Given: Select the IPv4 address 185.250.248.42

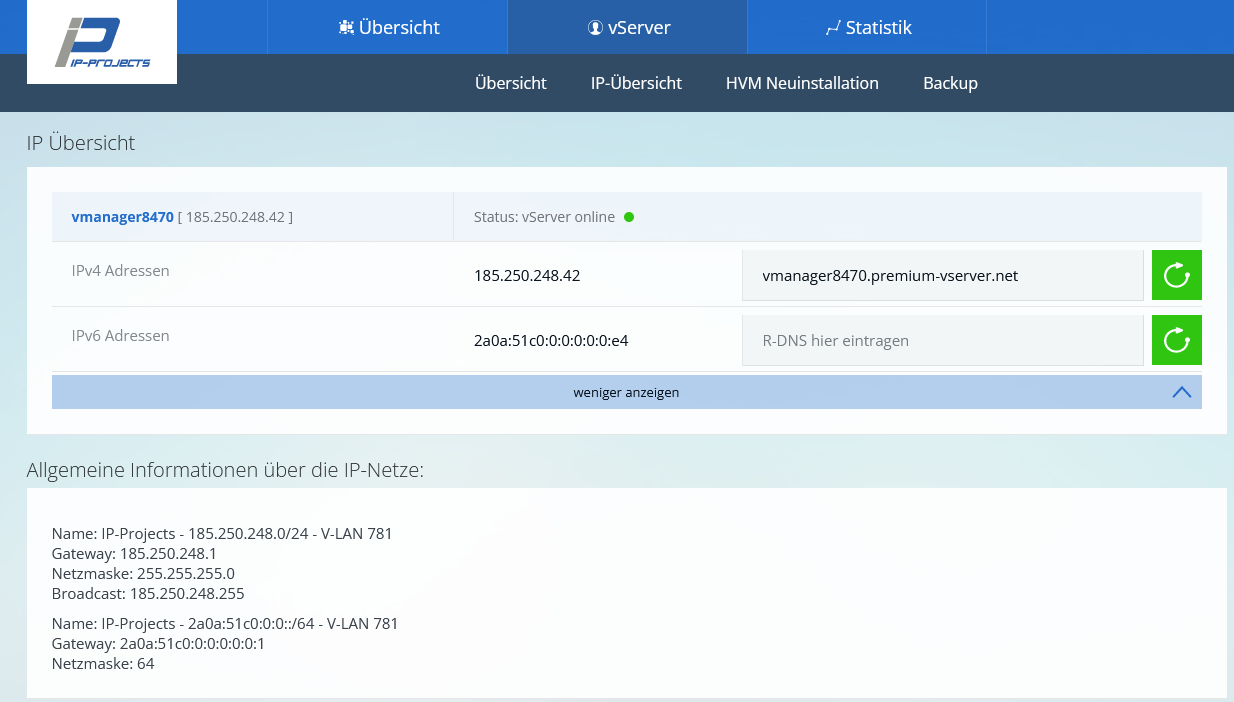Looking at the screenshot, I should click(527, 275).
